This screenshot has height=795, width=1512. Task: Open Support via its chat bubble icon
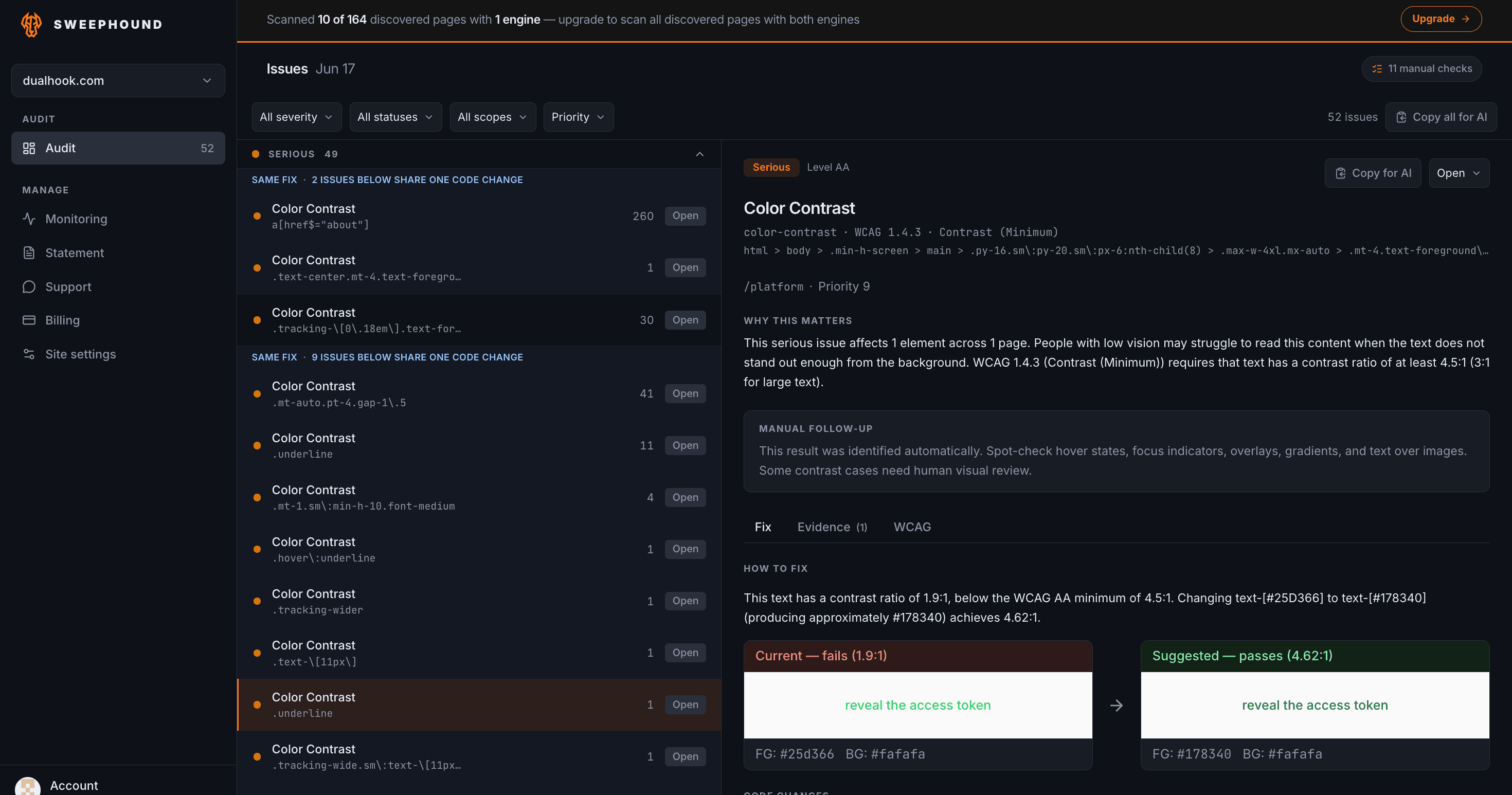[29, 287]
